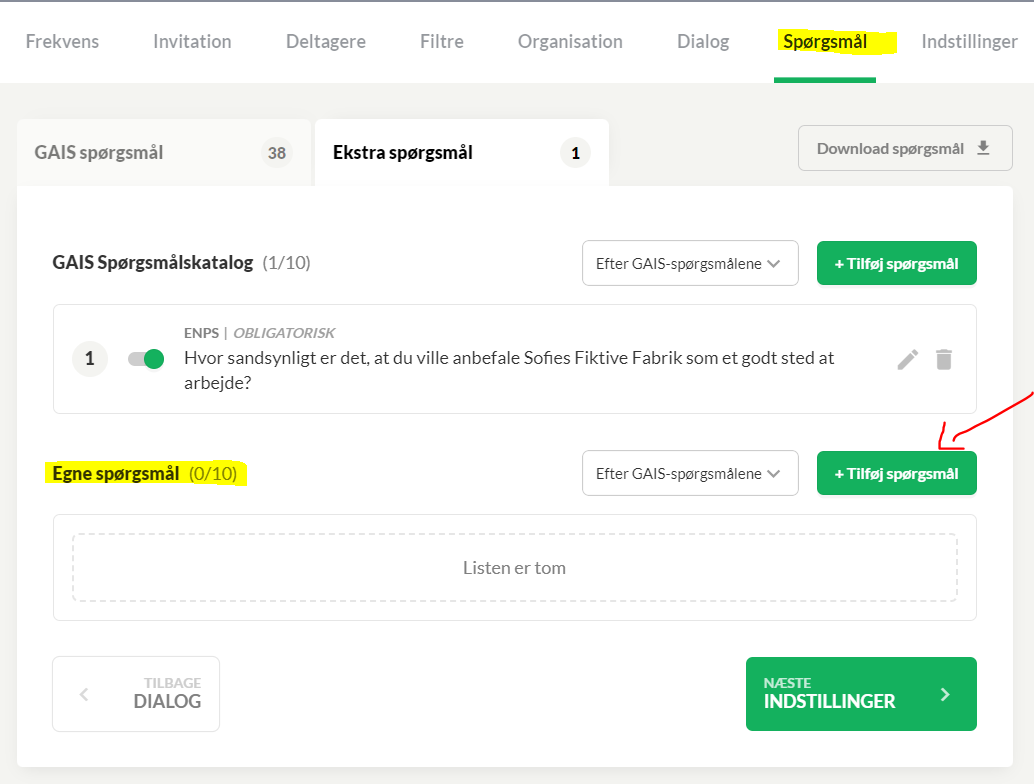This screenshot has width=1034, height=784.
Task: Add question to GAIS Spørgsmålskatalog
Action: [896, 263]
